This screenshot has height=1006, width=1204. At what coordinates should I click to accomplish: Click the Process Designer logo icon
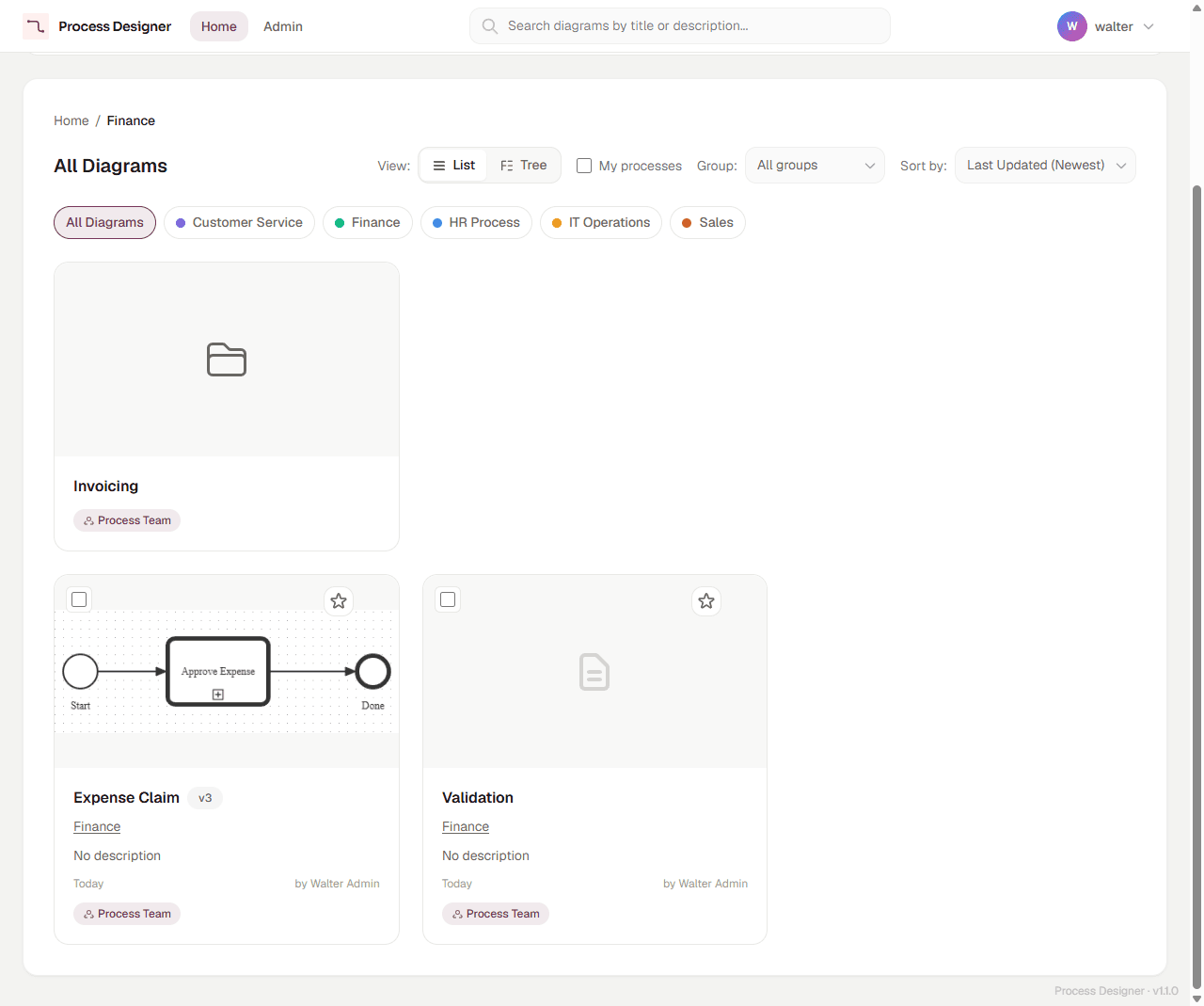pos(36,26)
